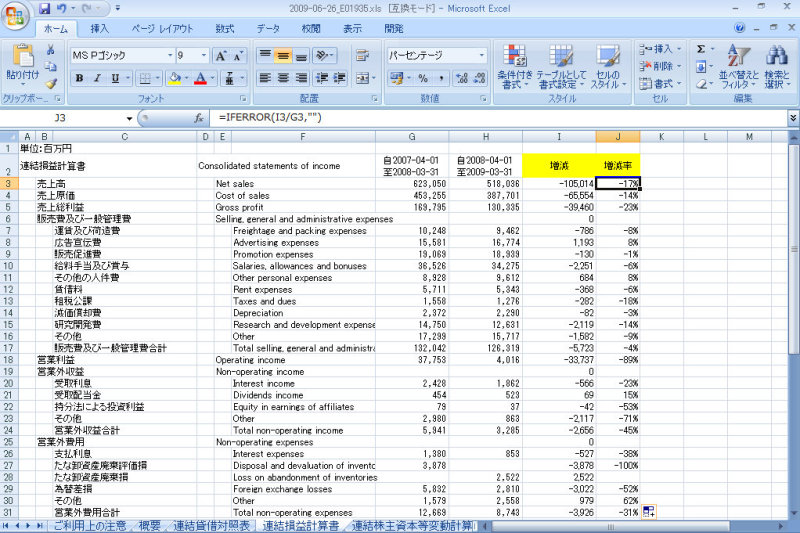Apply percent style to cells

[423, 78]
